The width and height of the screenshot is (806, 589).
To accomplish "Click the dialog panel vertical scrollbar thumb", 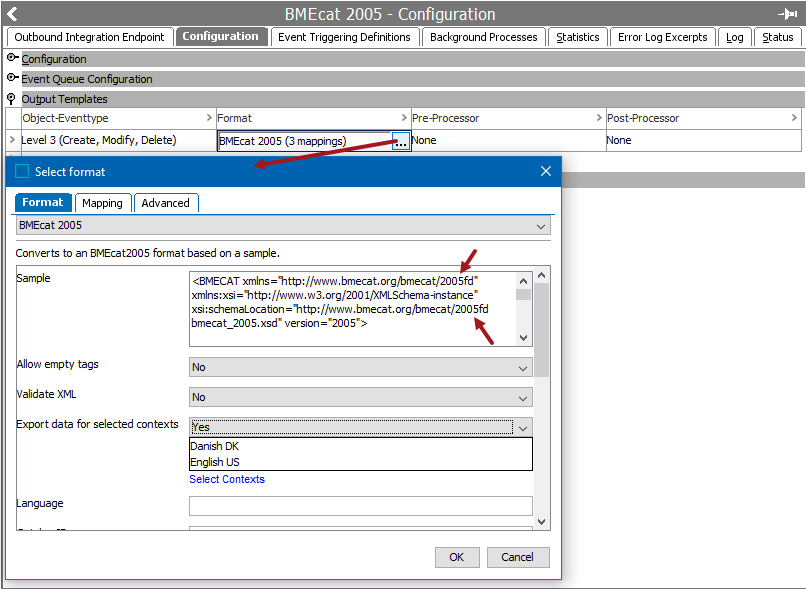I will (x=541, y=330).
